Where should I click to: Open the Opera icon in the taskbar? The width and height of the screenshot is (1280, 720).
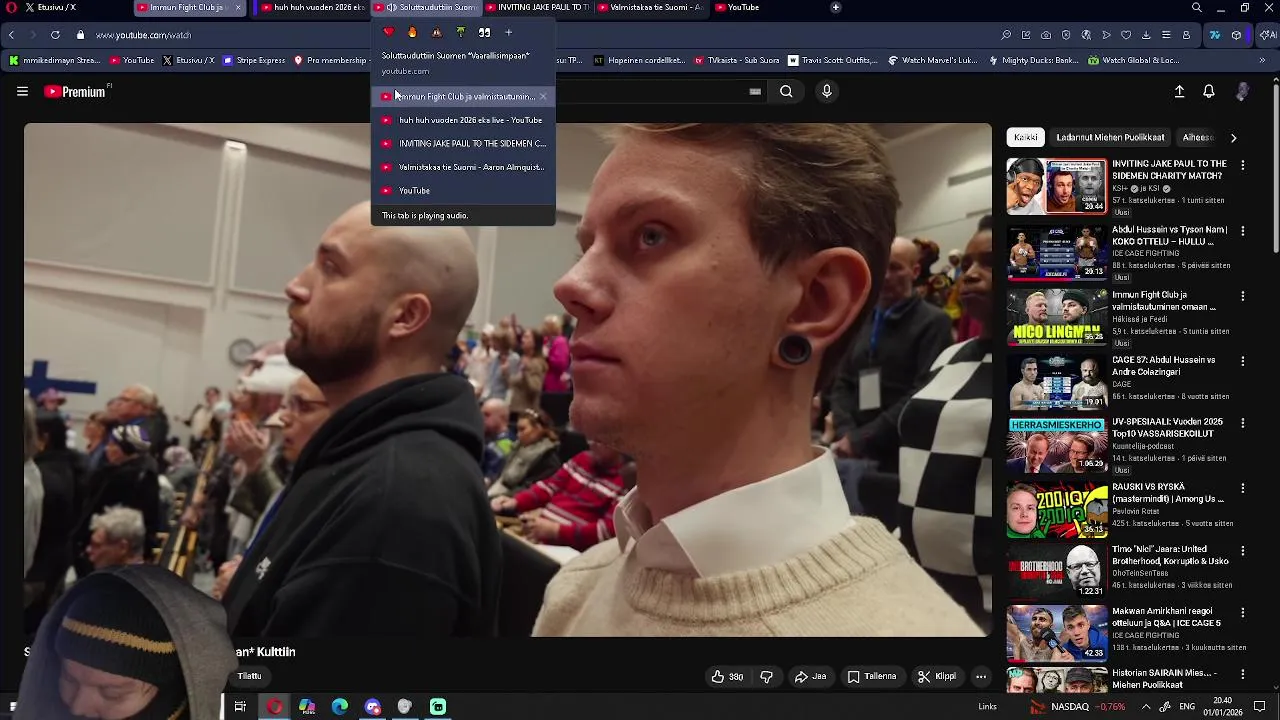pyautogui.click(x=274, y=707)
